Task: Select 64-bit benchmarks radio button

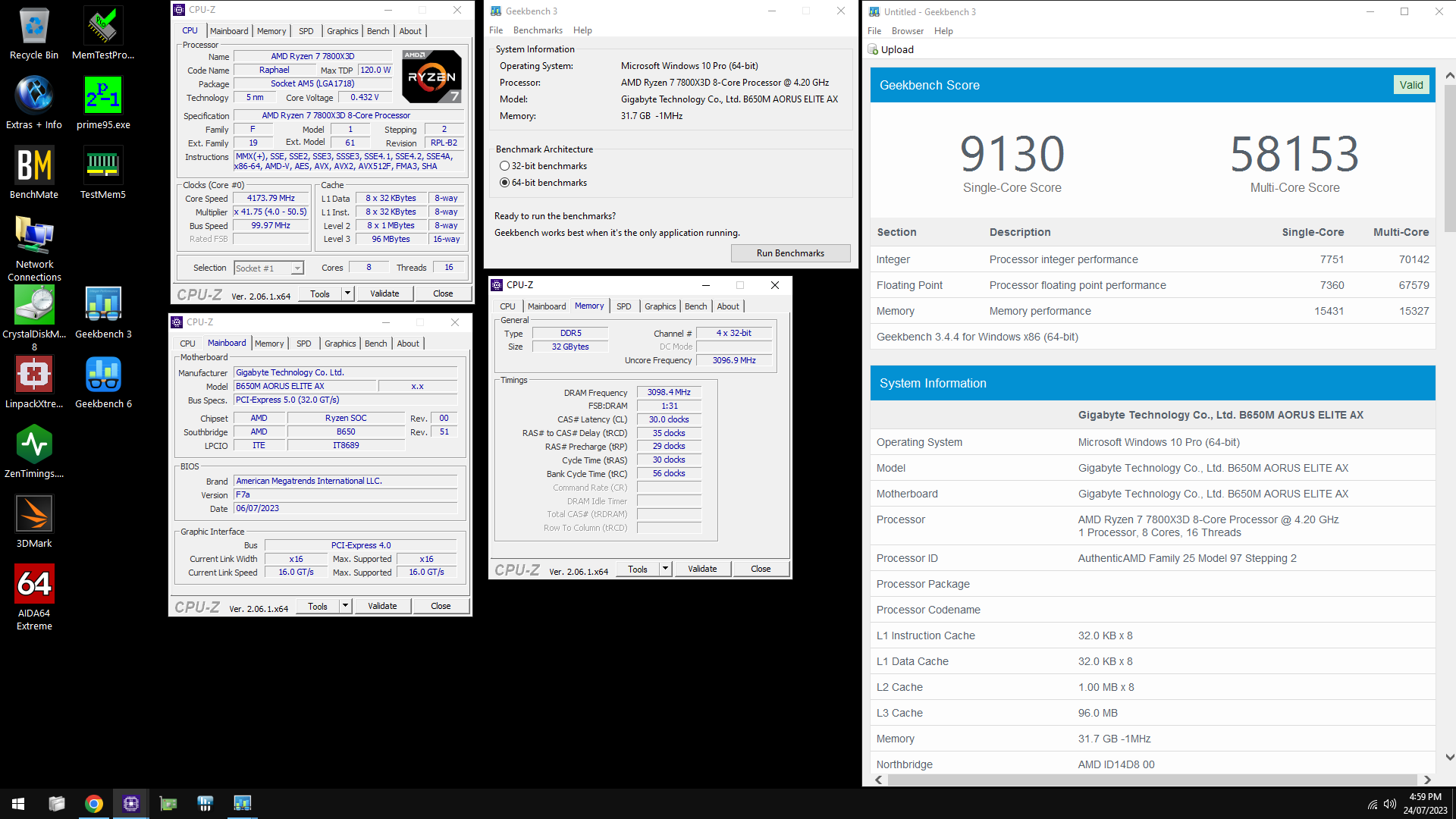Action: pos(504,183)
